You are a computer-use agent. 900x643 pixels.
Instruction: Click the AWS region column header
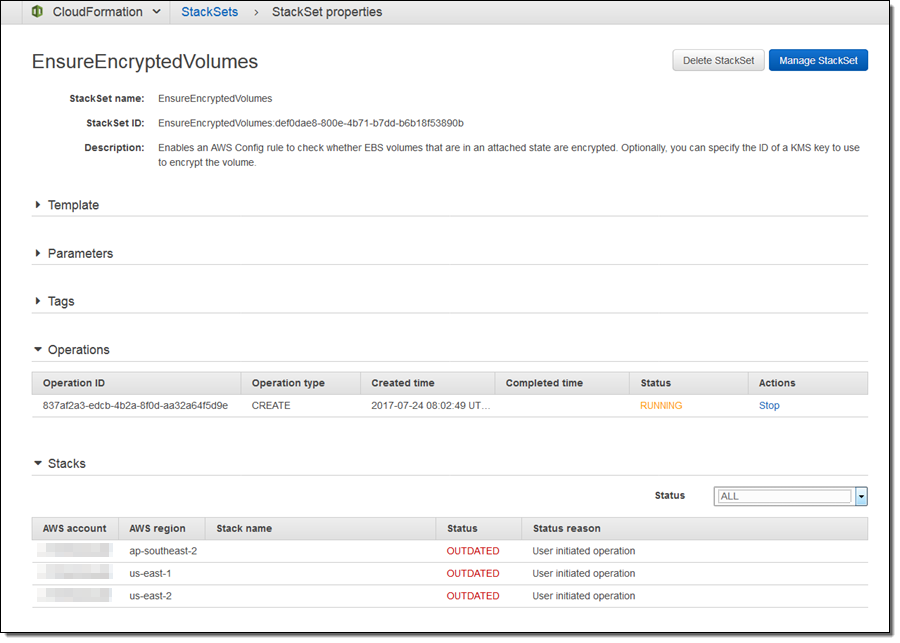pyautogui.click(x=157, y=528)
